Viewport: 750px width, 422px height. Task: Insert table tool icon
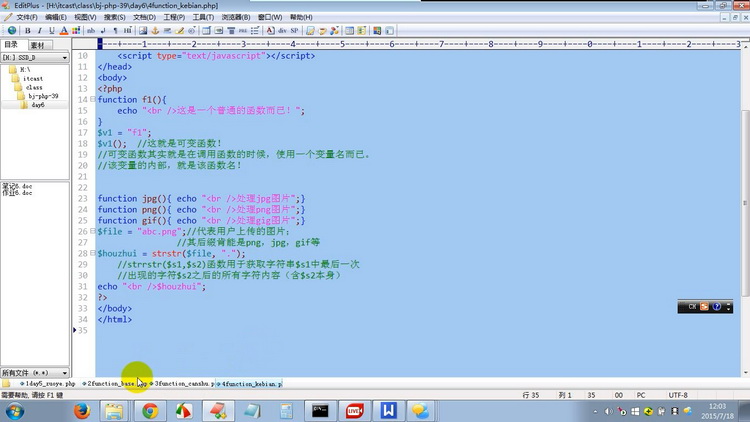click(x=206, y=31)
